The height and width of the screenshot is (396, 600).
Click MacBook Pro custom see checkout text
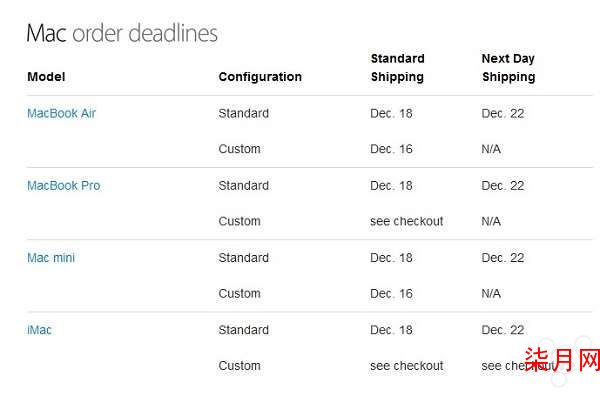407,221
